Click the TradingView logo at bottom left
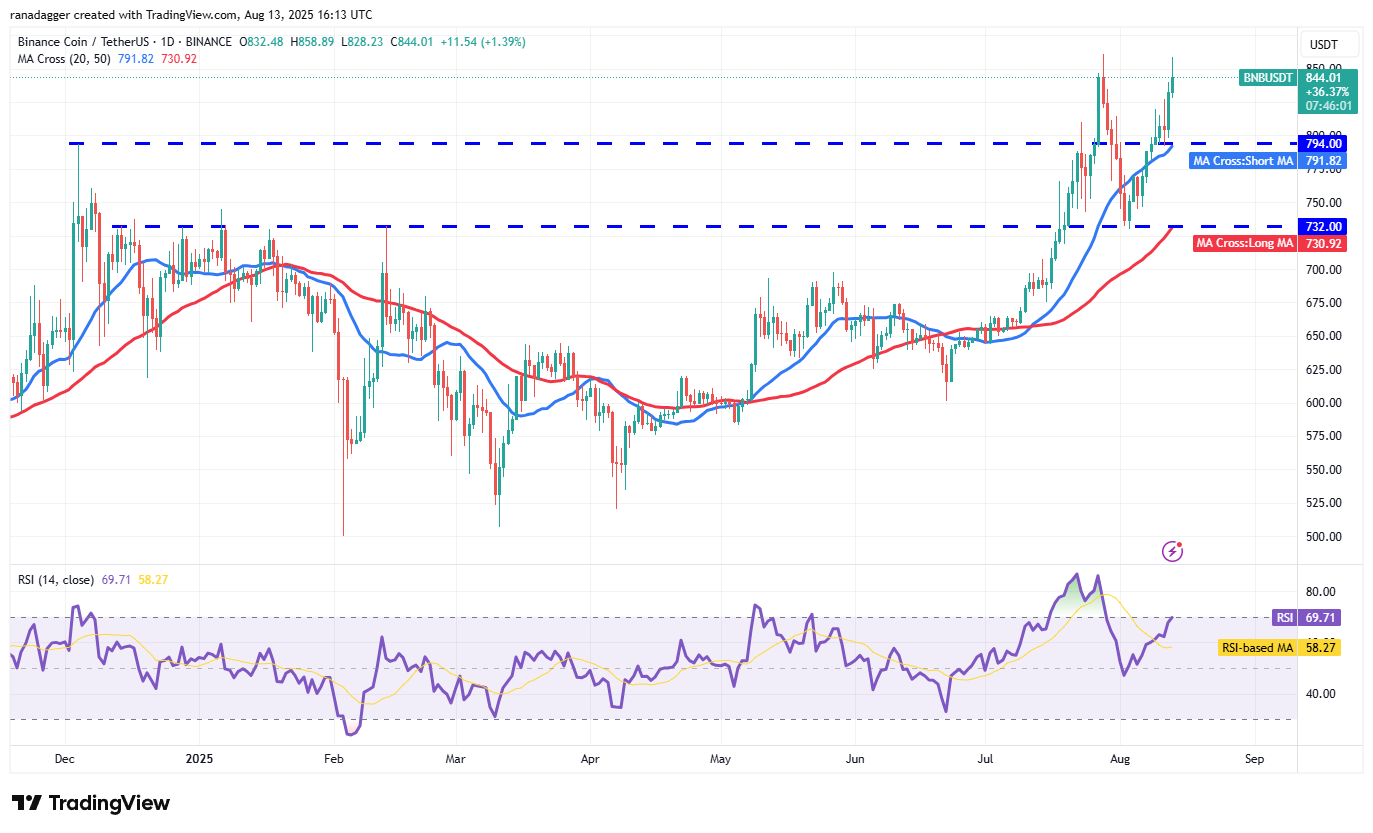 pos(91,803)
